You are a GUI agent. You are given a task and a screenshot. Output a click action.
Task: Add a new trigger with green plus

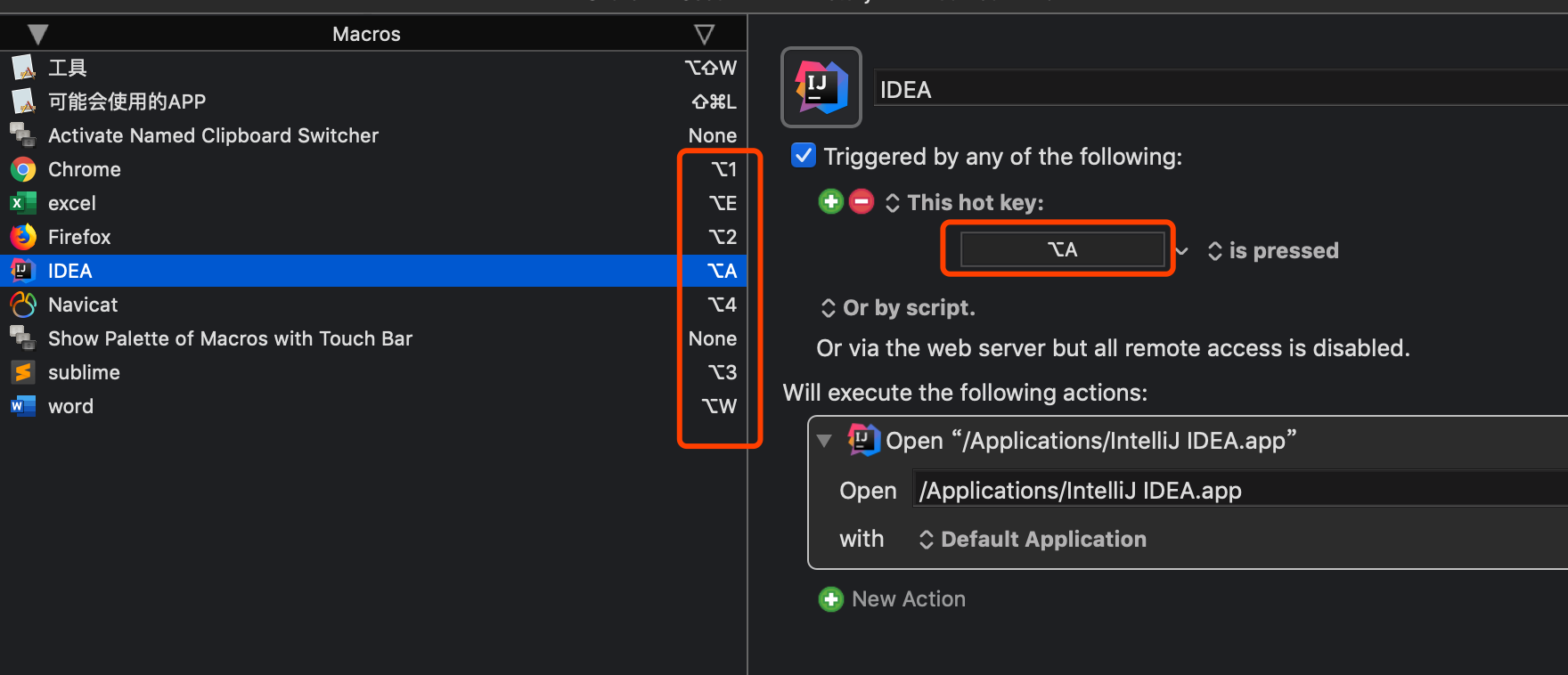(x=830, y=202)
